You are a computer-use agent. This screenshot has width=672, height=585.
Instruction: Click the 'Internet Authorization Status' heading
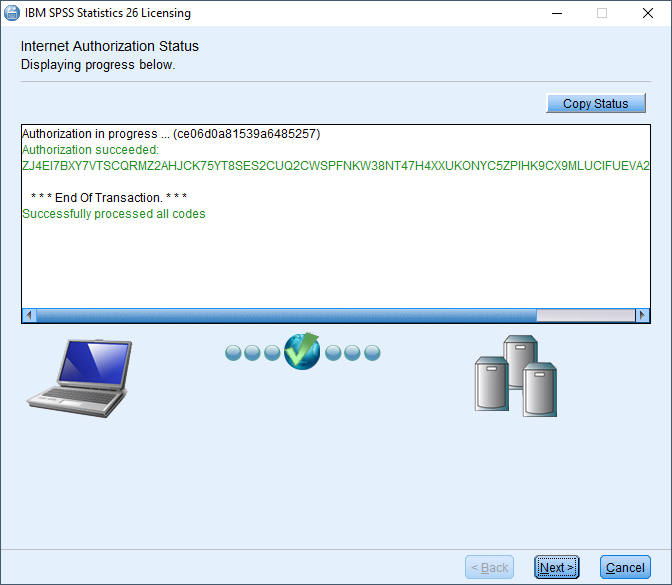coord(110,46)
